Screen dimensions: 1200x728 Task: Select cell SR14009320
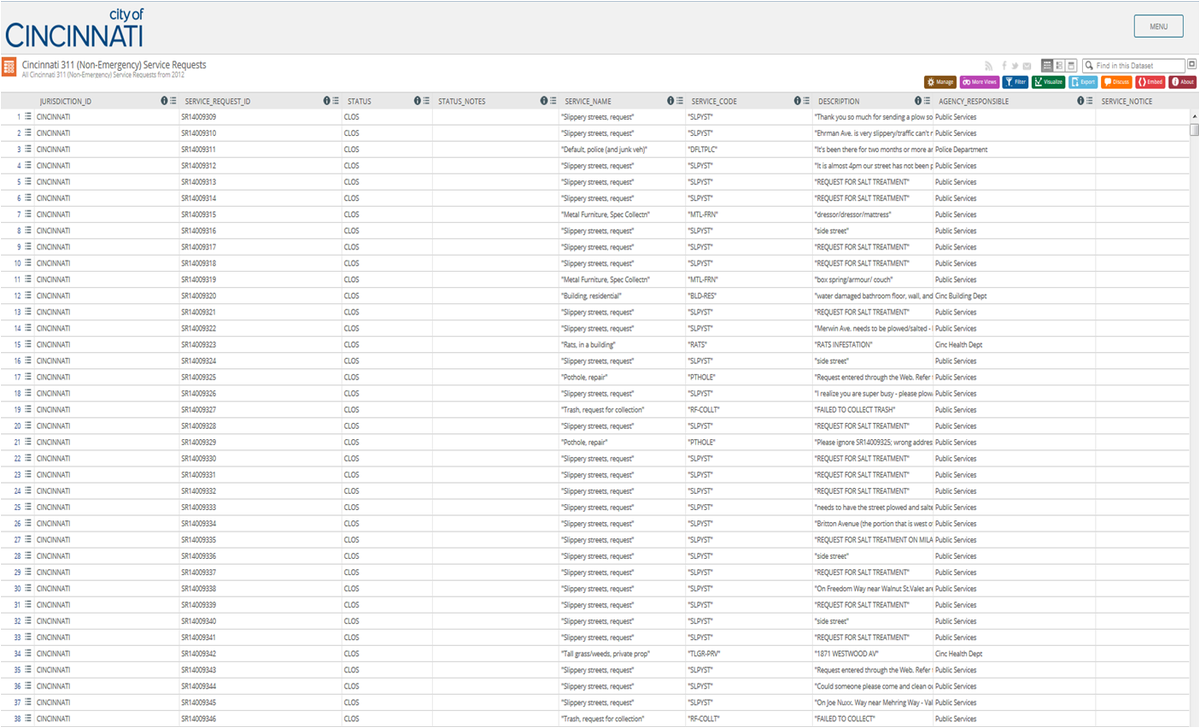coord(199,296)
